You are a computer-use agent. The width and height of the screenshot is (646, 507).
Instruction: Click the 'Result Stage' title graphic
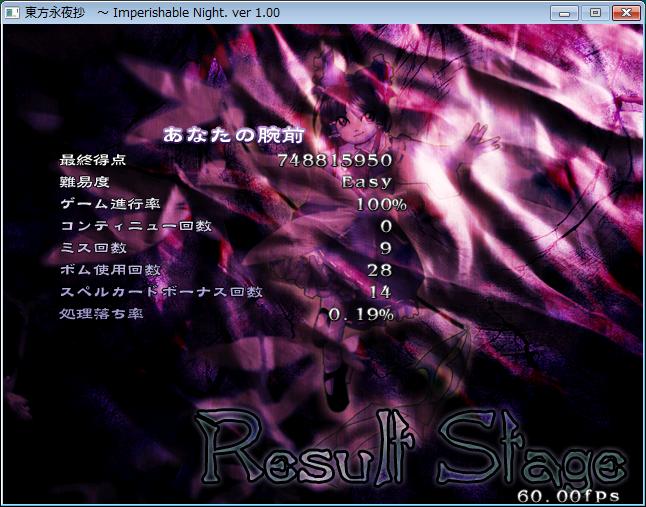click(410, 447)
